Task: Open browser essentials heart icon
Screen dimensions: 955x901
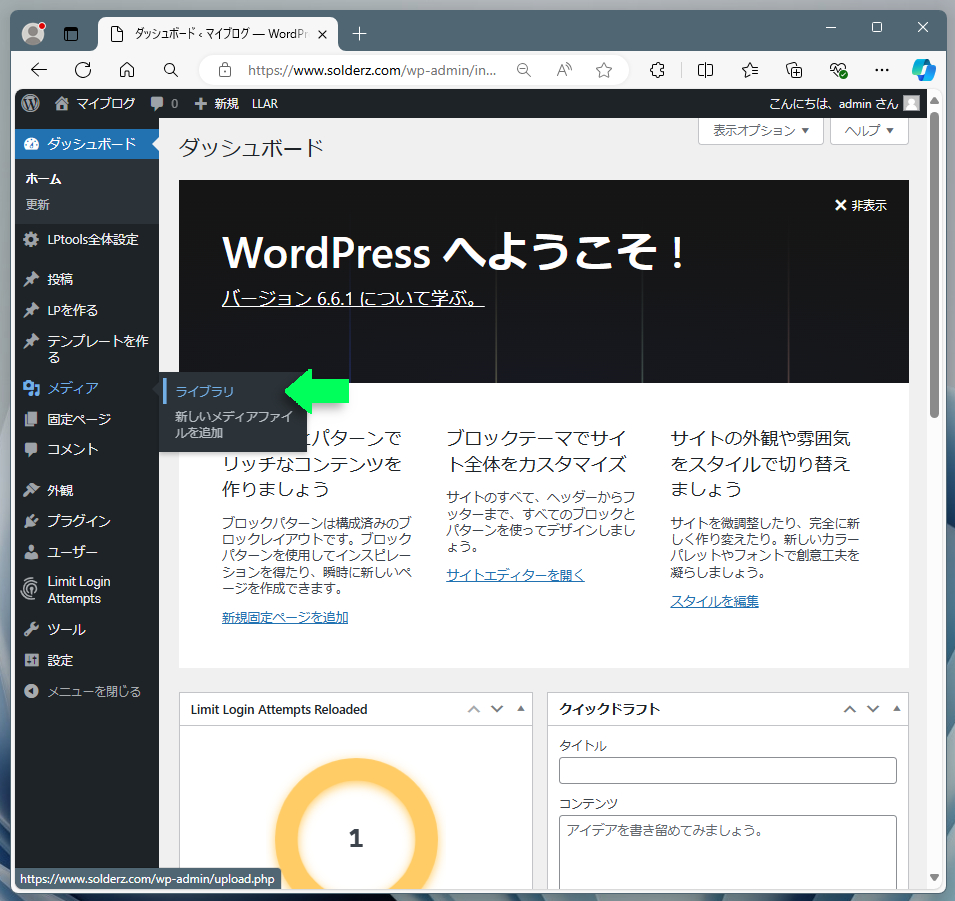Action: 839,70
